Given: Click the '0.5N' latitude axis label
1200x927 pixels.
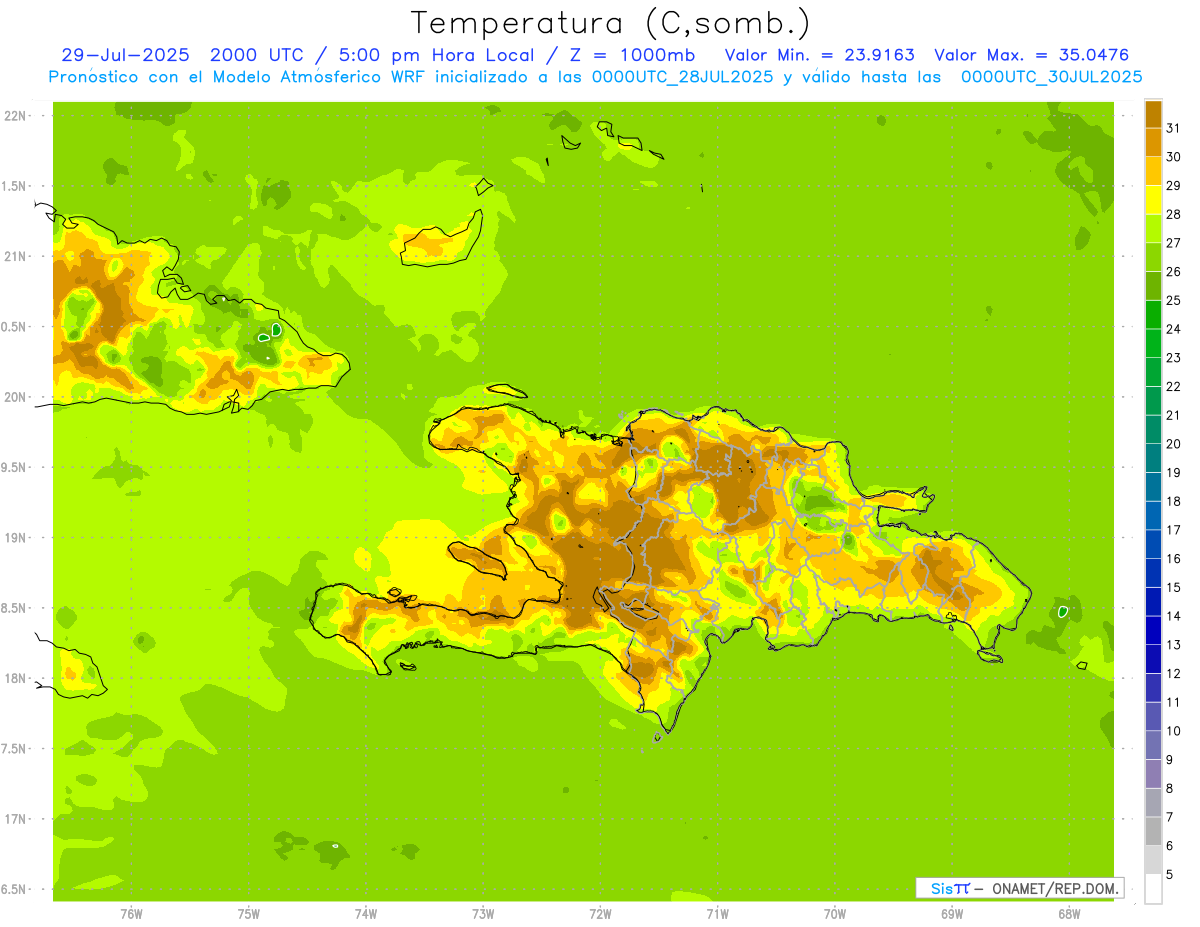Looking at the screenshot, I should pyautogui.click(x=15, y=327).
